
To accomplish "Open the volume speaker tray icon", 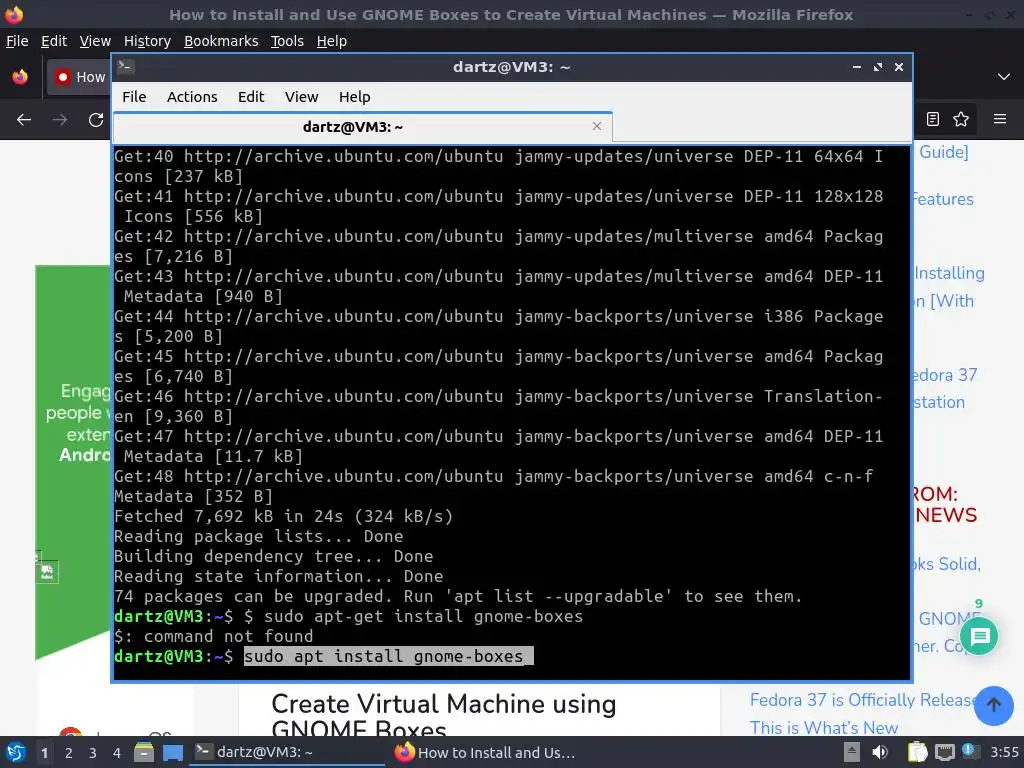I will pyautogui.click(x=880, y=752).
